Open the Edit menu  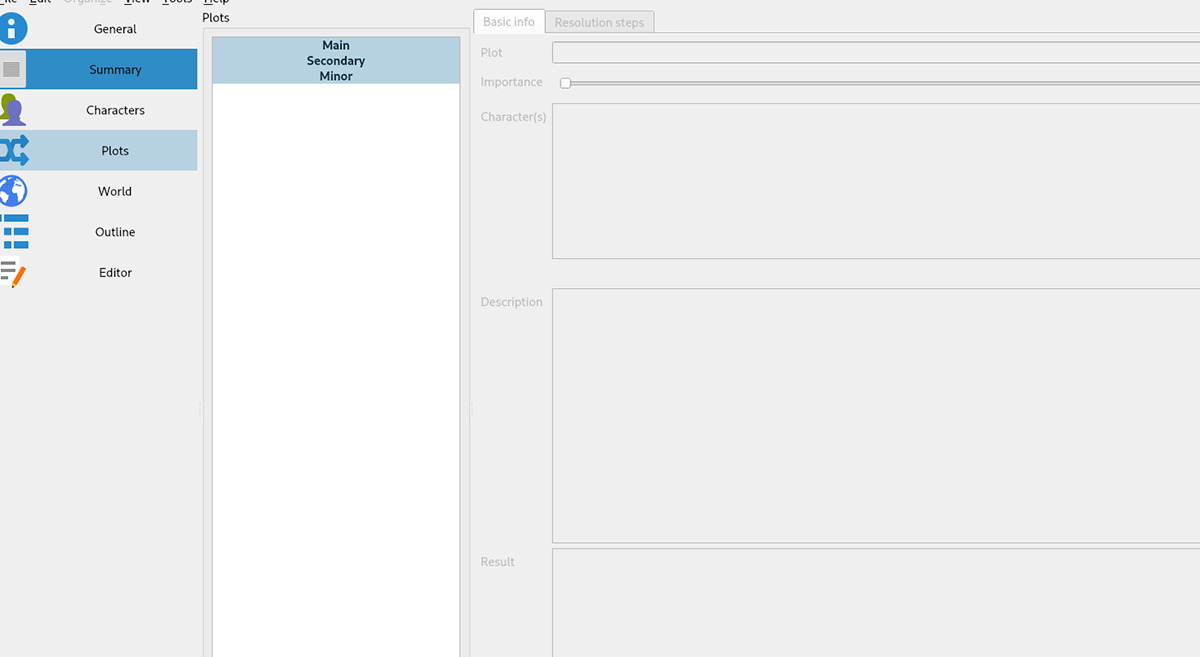(x=40, y=2)
